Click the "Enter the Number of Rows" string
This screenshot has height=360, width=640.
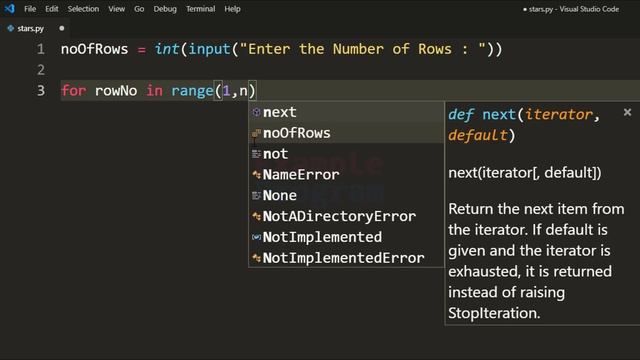[x=363, y=49]
